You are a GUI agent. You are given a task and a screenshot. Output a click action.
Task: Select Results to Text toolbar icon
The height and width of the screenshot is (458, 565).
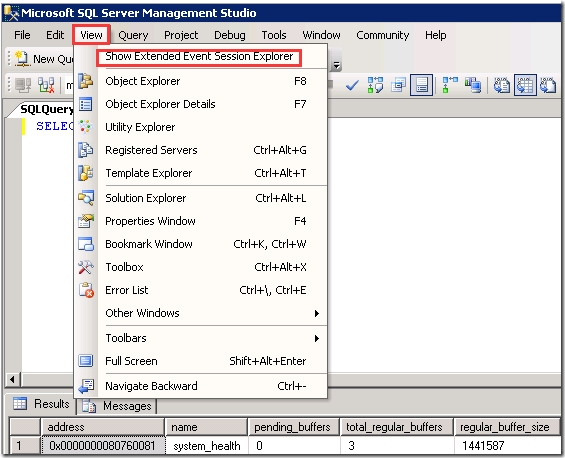pyautogui.click(x=502, y=85)
